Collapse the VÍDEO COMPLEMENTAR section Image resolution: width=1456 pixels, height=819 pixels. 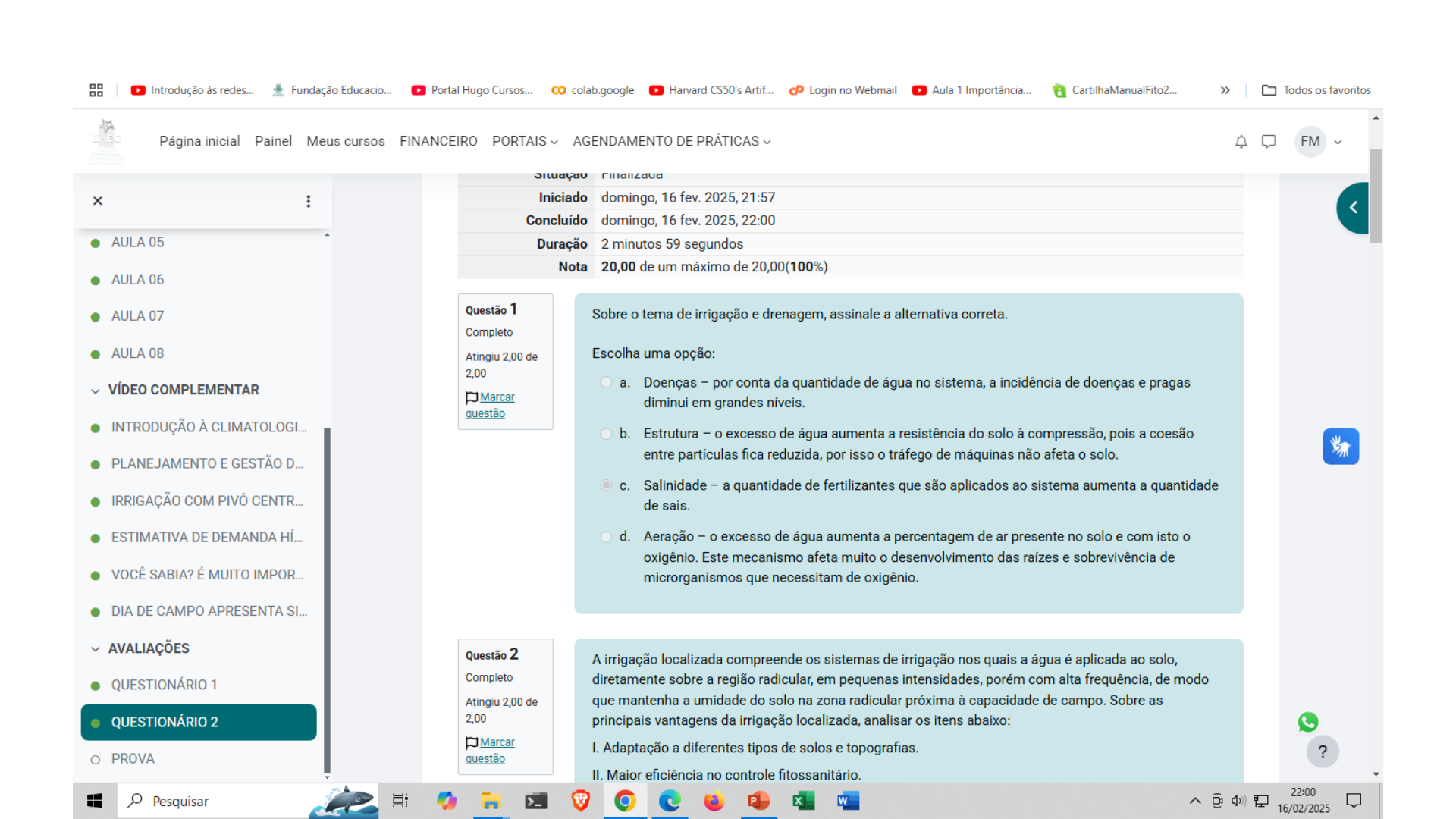pos(96,391)
